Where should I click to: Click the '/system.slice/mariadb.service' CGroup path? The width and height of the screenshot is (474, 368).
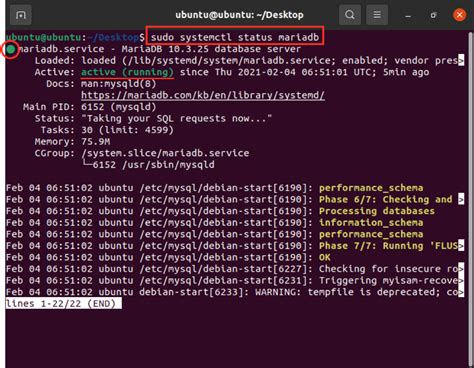pyautogui.click(x=165, y=153)
